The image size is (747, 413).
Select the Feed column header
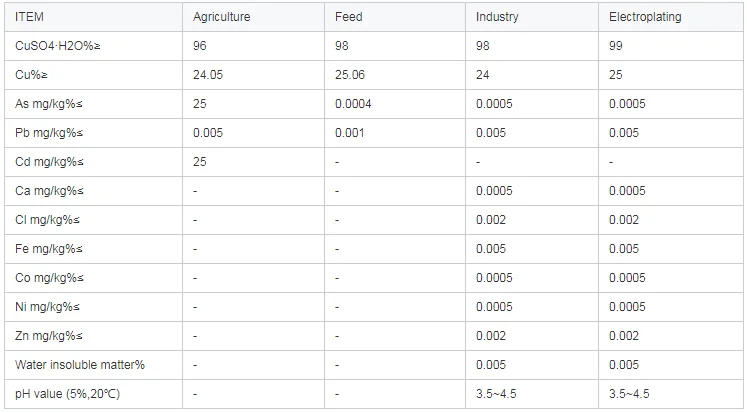[349, 17]
